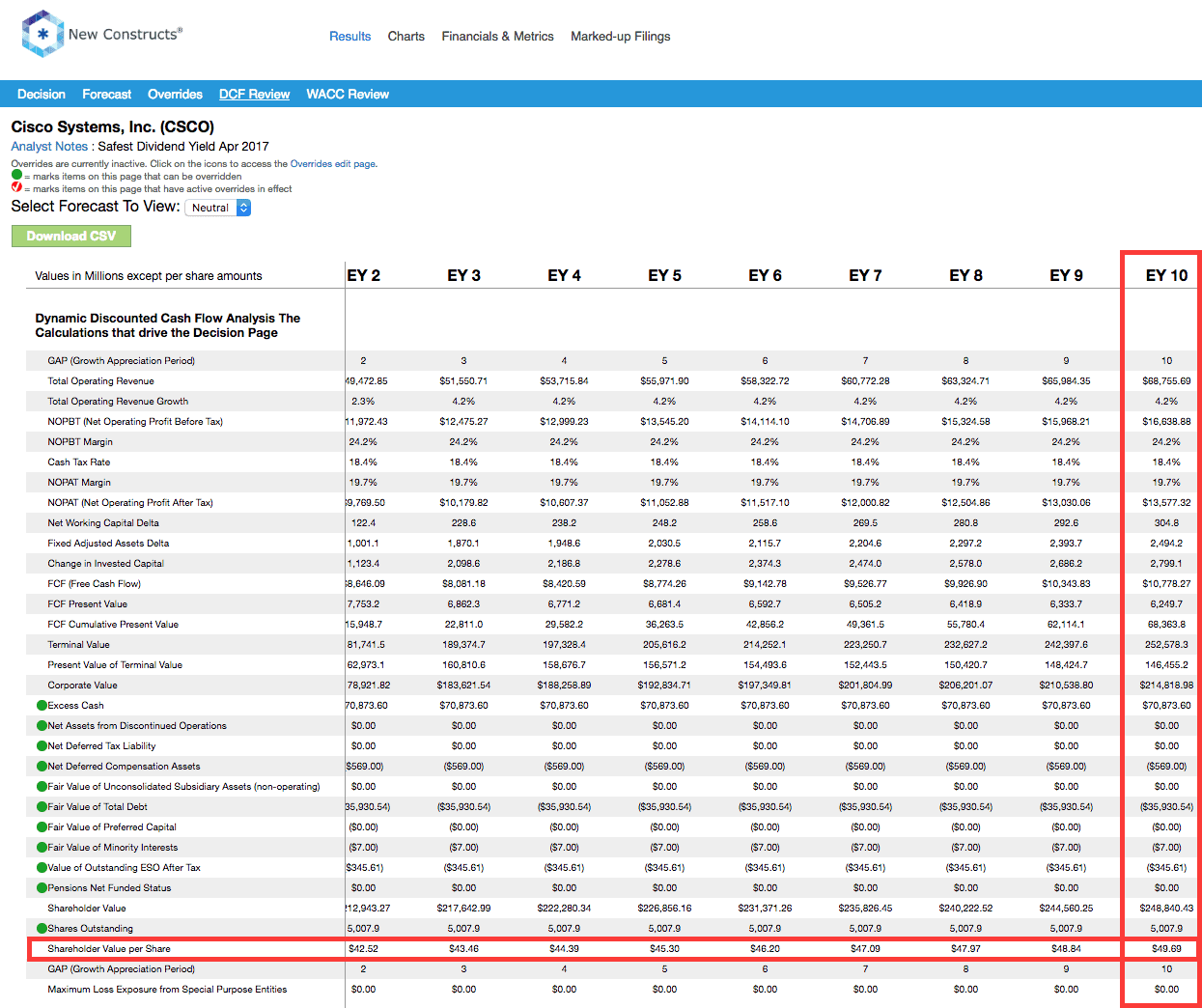
Task: Select the Decision sub-tab
Action: pyautogui.click(x=42, y=95)
